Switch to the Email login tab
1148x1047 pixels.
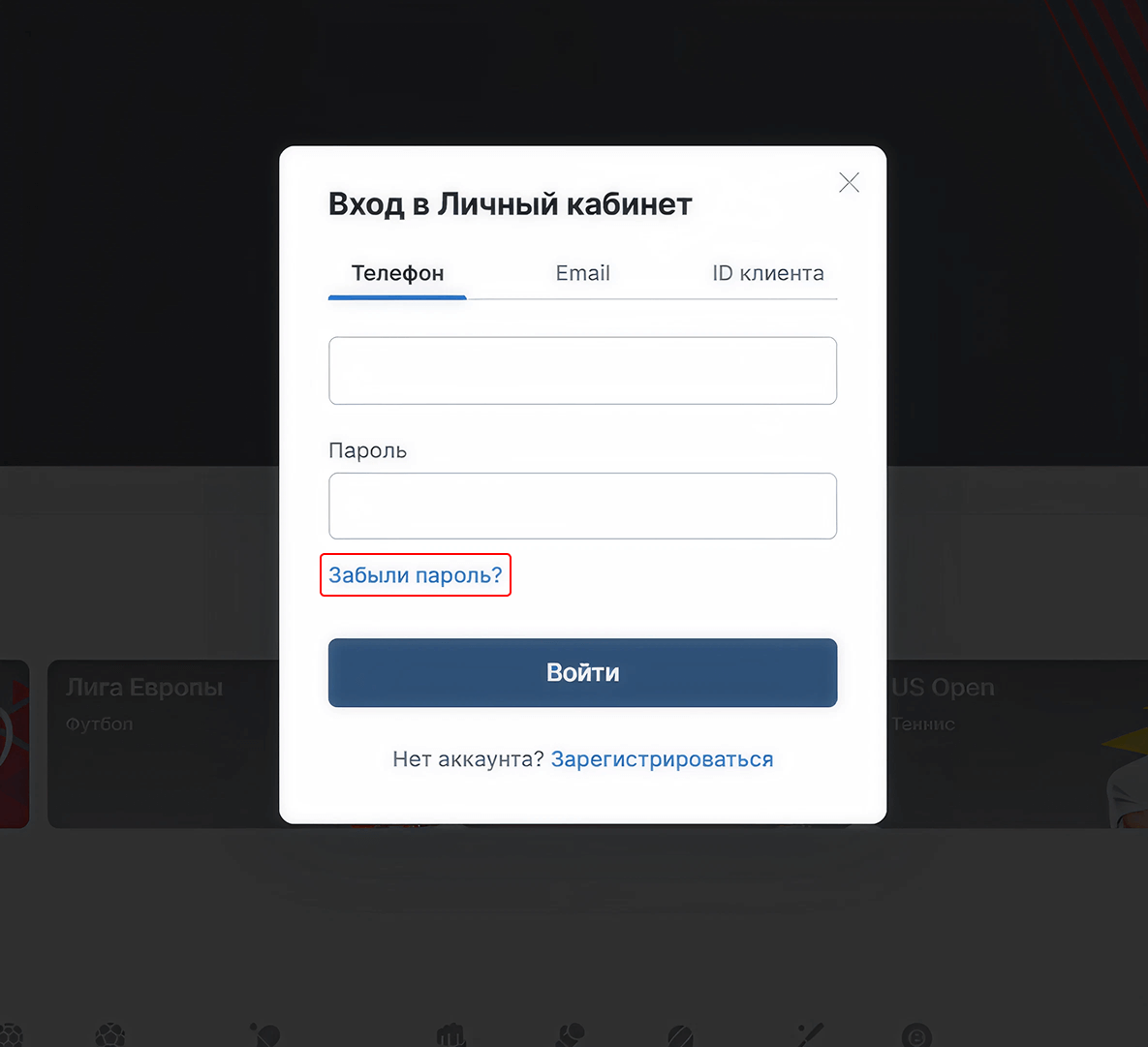pyautogui.click(x=583, y=274)
